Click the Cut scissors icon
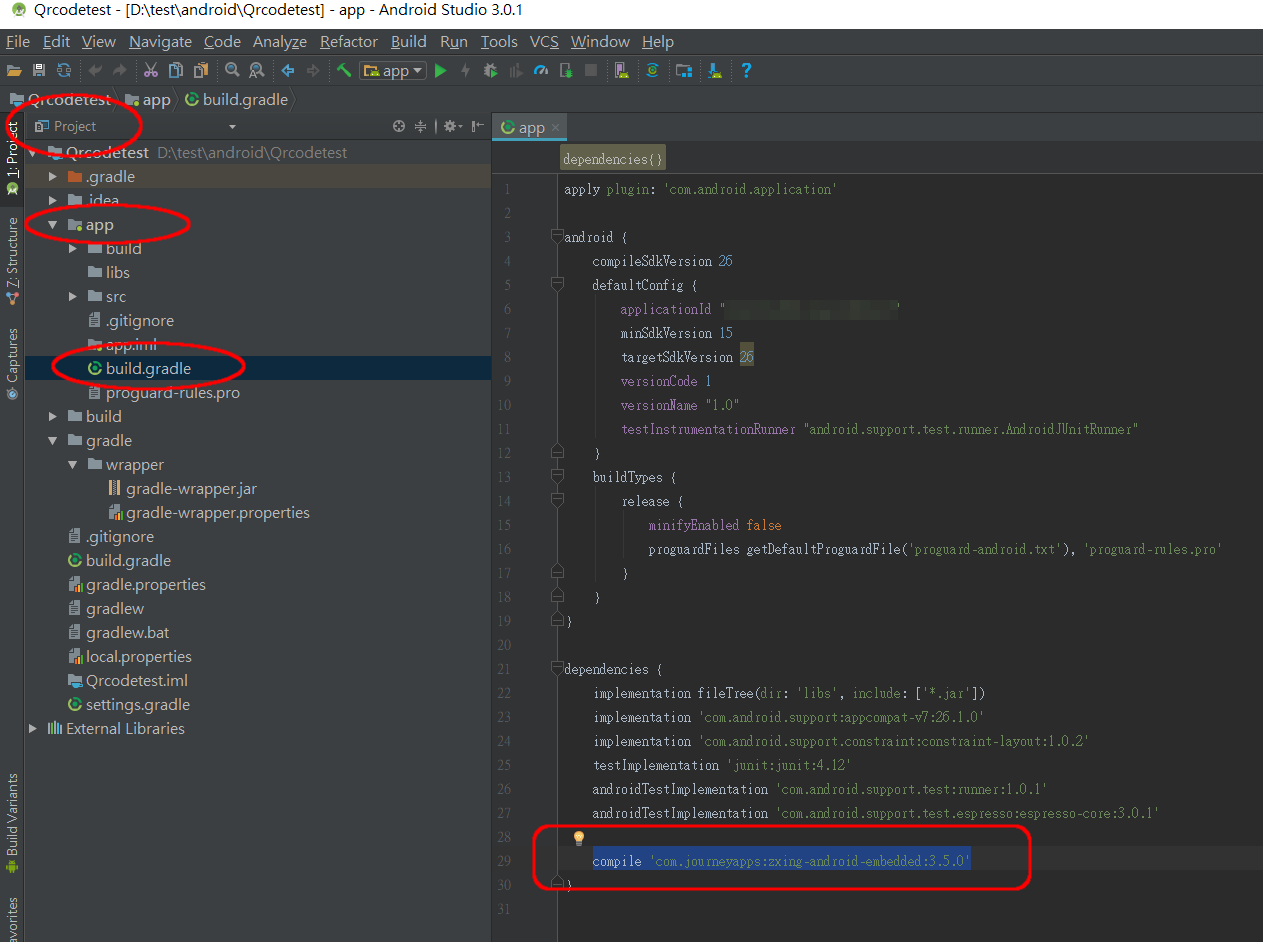The height and width of the screenshot is (942, 1263). point(151,70)
